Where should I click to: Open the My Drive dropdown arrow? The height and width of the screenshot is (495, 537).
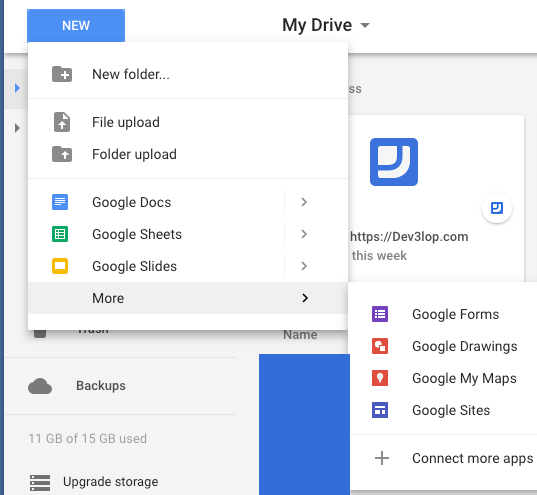[365, 25]
